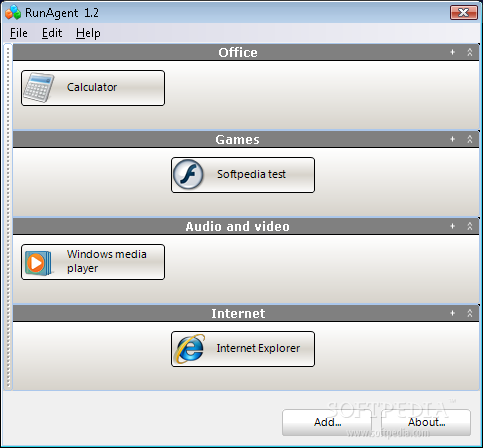Click the Internet section header title

pyautogui.click(x=238, y=314)
